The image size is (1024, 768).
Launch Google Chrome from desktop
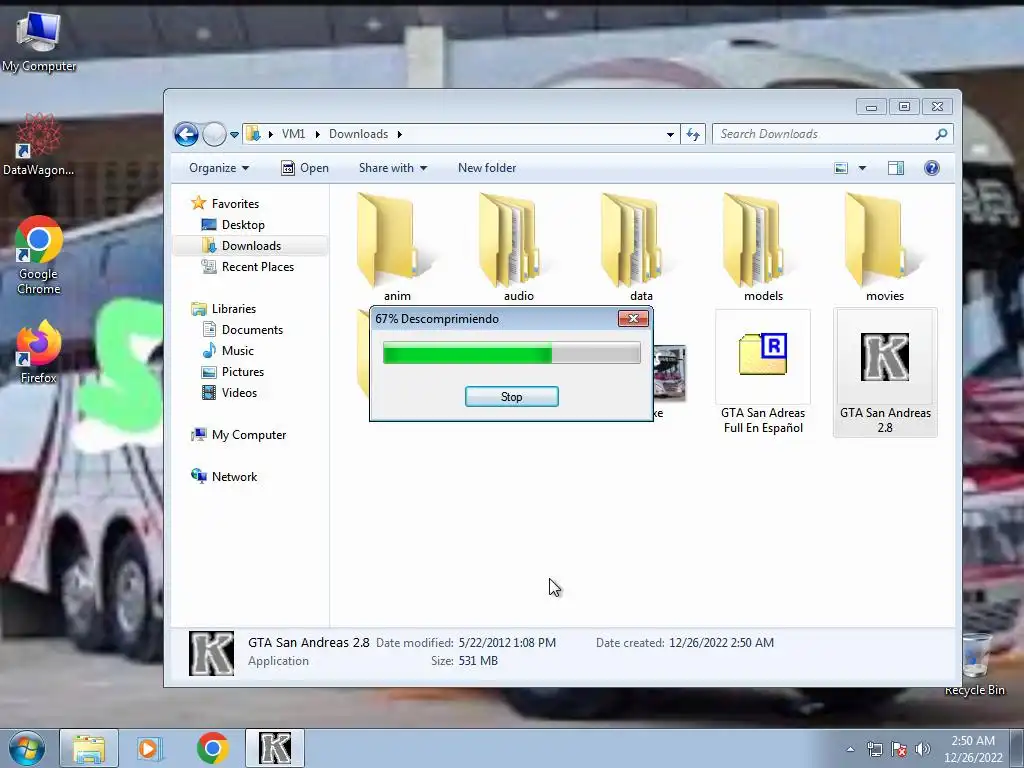[x=39, y=256]
